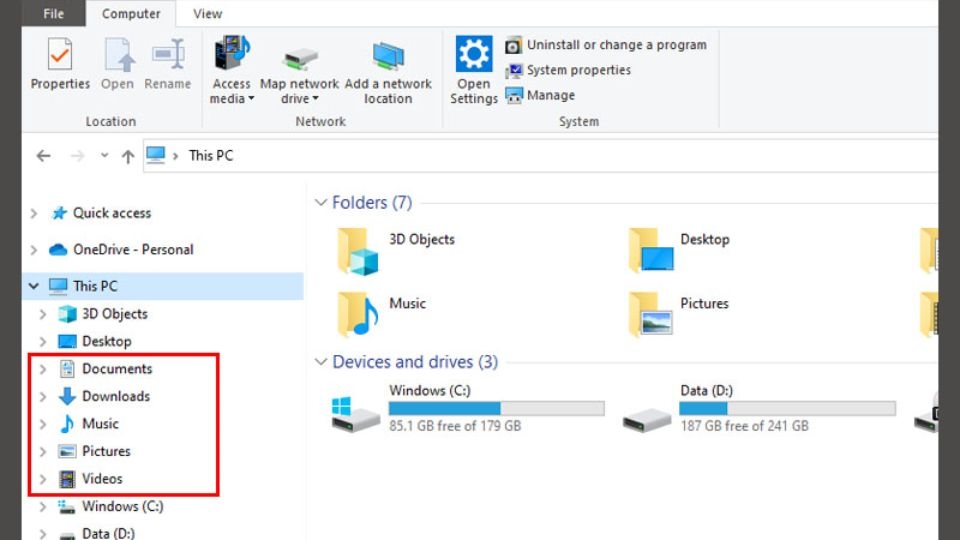Go back with the back arrow
Screen dimensions: 960x540
click(43, 156)
